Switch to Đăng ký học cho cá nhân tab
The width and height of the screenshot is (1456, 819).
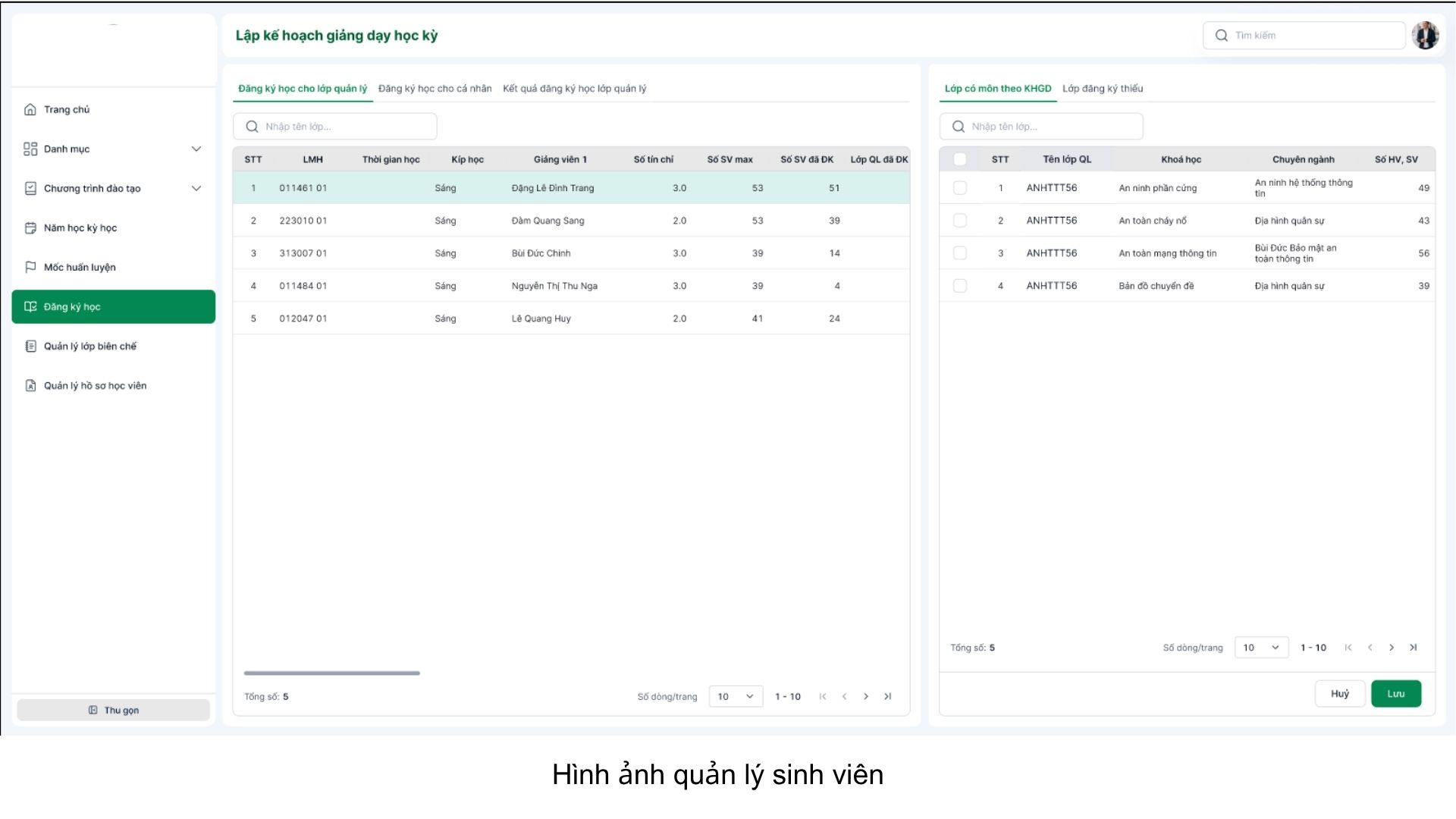(x=435, y=89)
